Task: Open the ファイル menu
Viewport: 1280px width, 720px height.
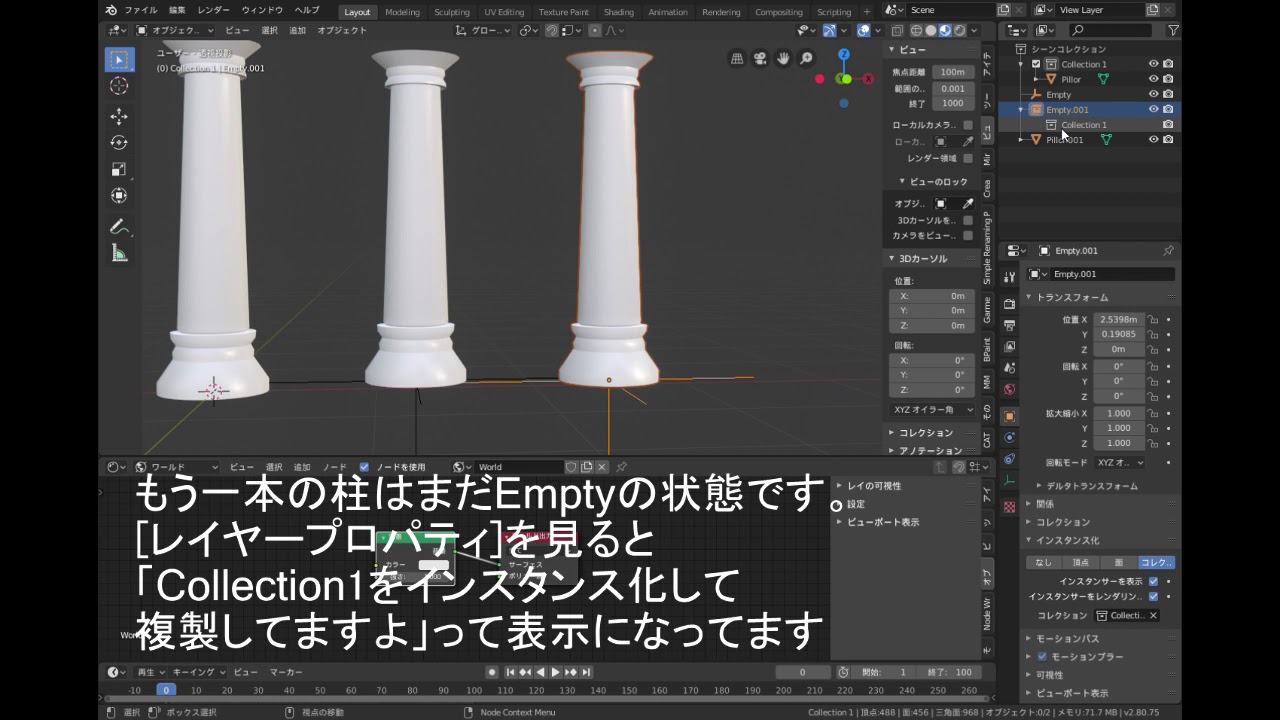Action: (x=140, y=10)
